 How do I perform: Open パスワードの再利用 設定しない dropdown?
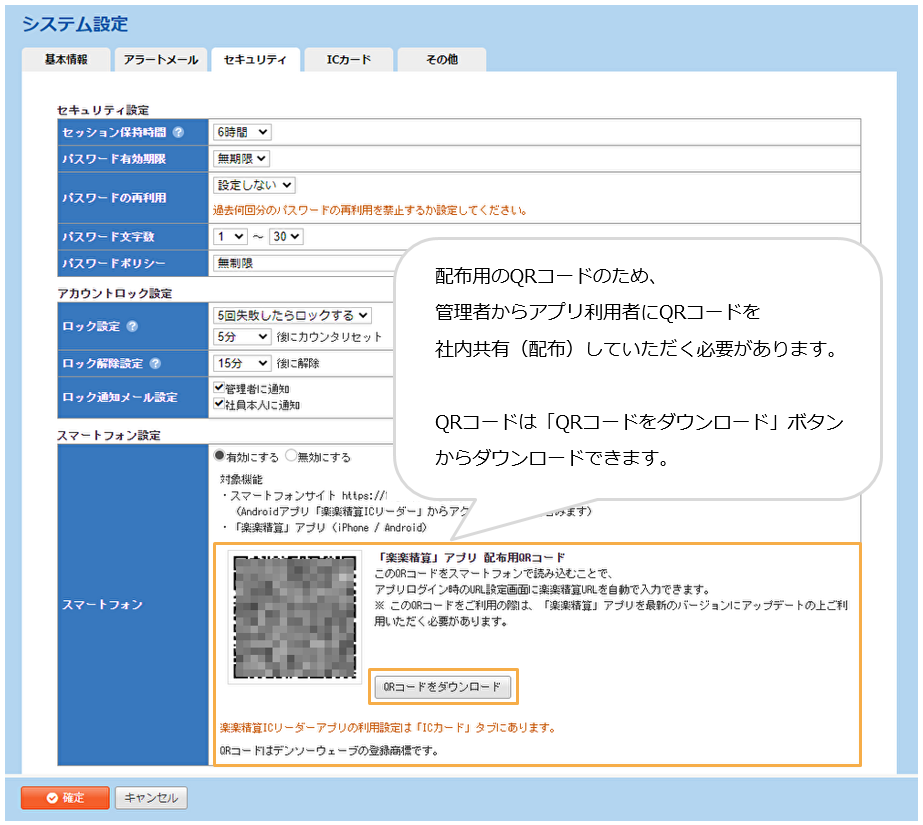[255, 185]
